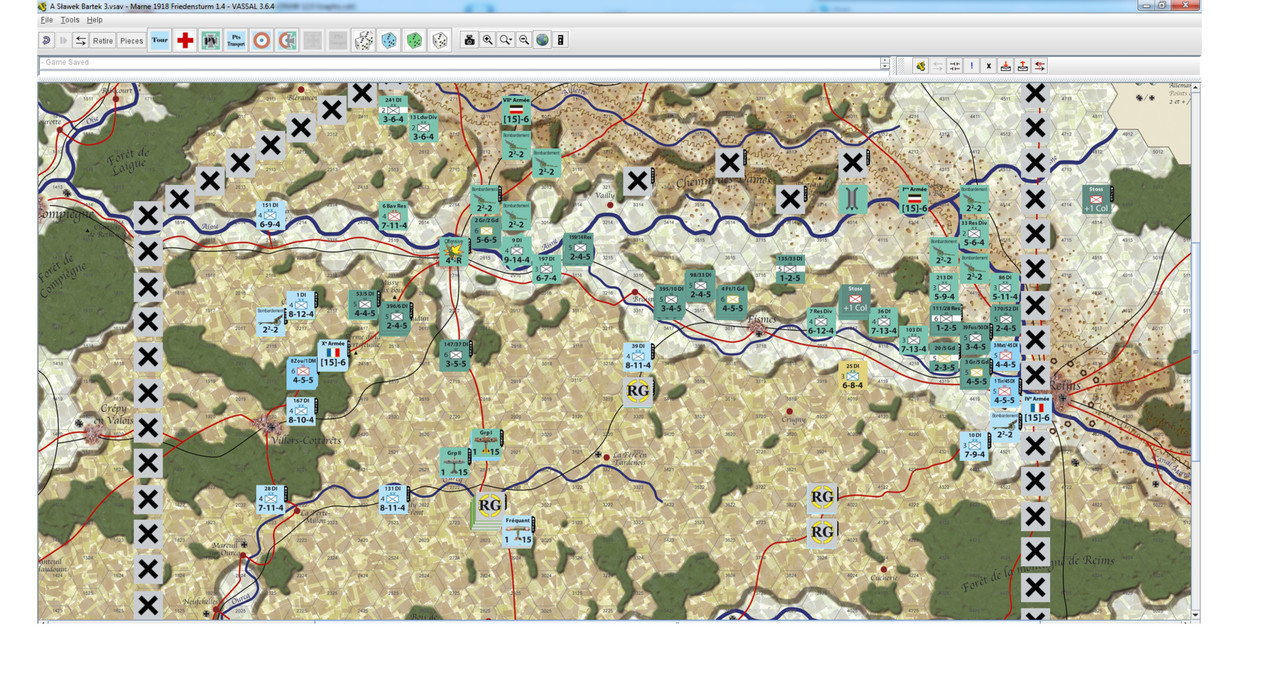Click the undo last move icon

pos(47,40)
